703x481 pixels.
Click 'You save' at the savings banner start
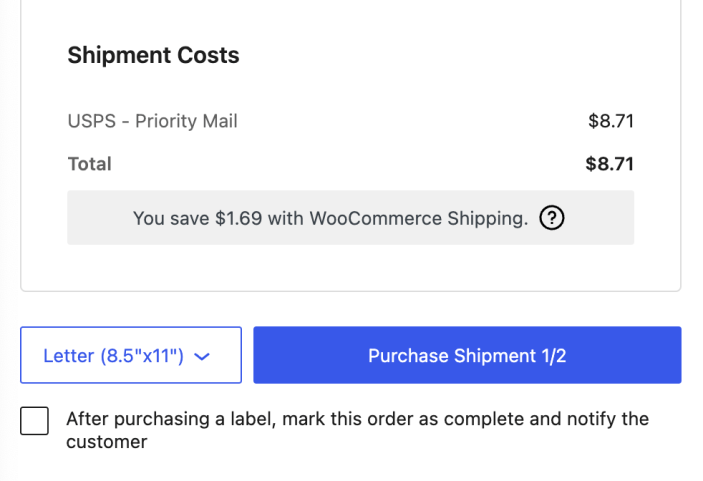point(171,219)
